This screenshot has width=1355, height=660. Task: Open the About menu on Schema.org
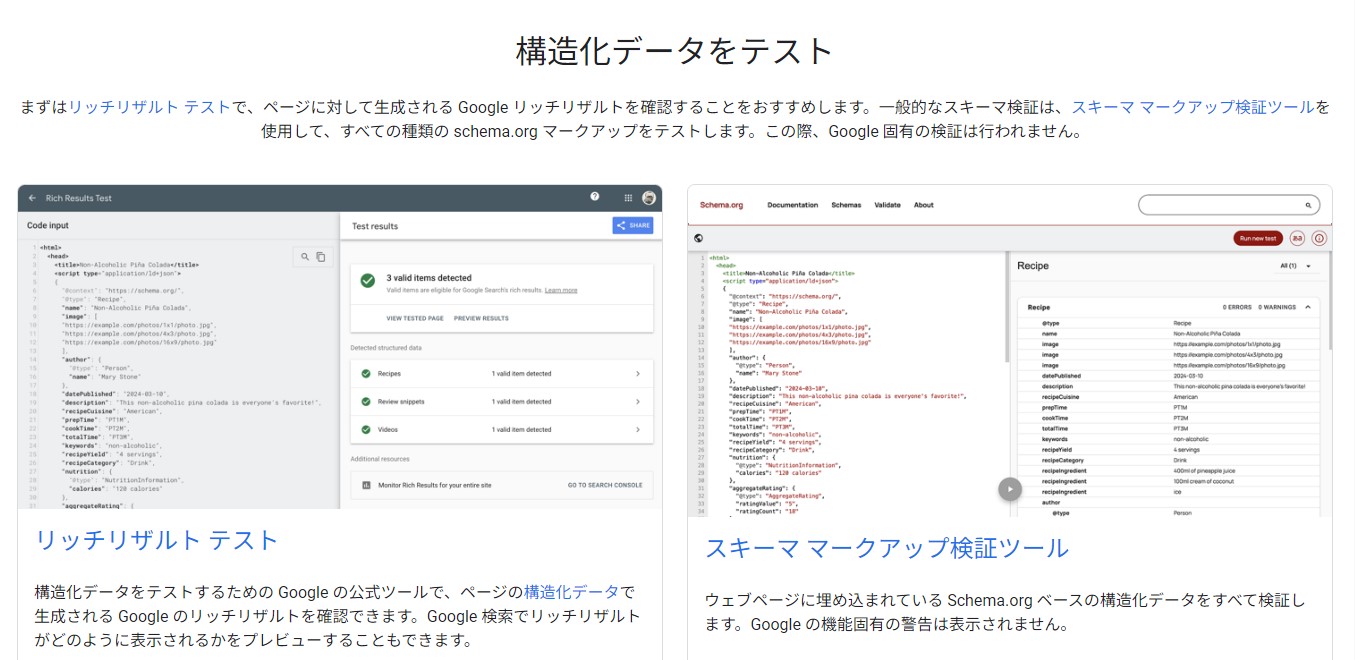tap(924, 205)
